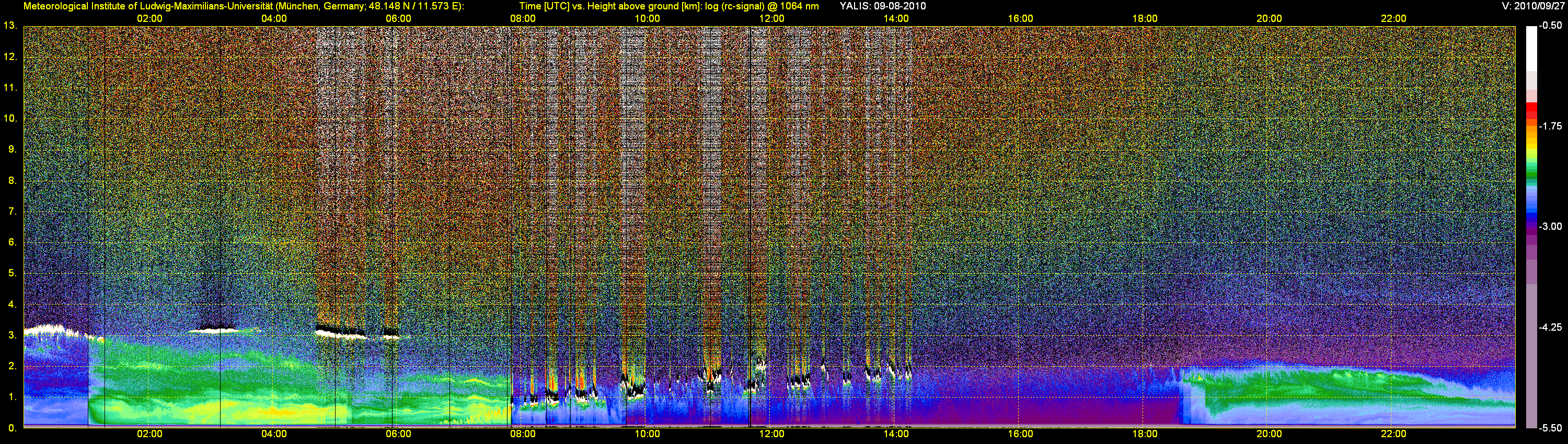Select 20:00 on the top time axis
The width and height of the screenshot is (1568, 444).
coord(1269,19)
